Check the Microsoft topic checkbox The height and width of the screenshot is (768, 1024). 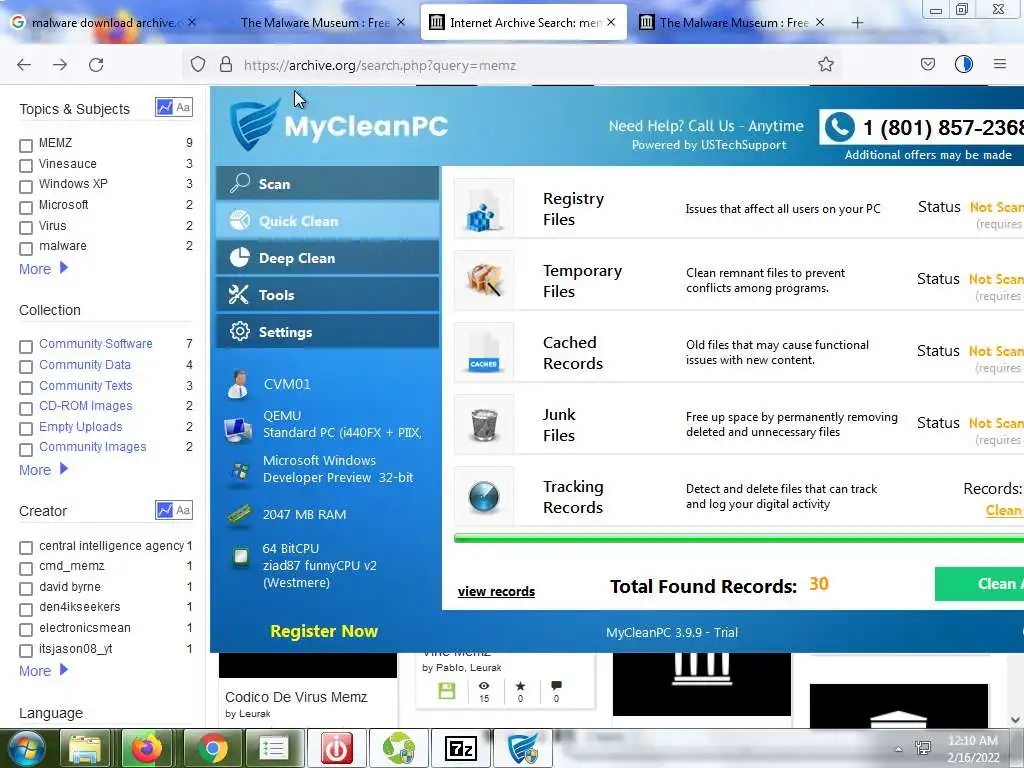26,207
